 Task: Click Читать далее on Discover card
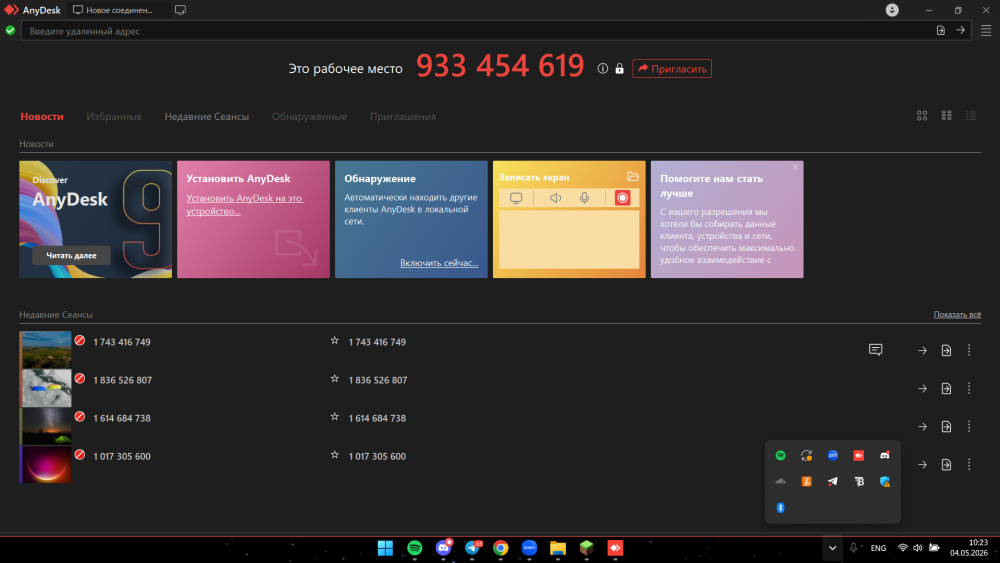pyautogui.click(x=71, y=255)
